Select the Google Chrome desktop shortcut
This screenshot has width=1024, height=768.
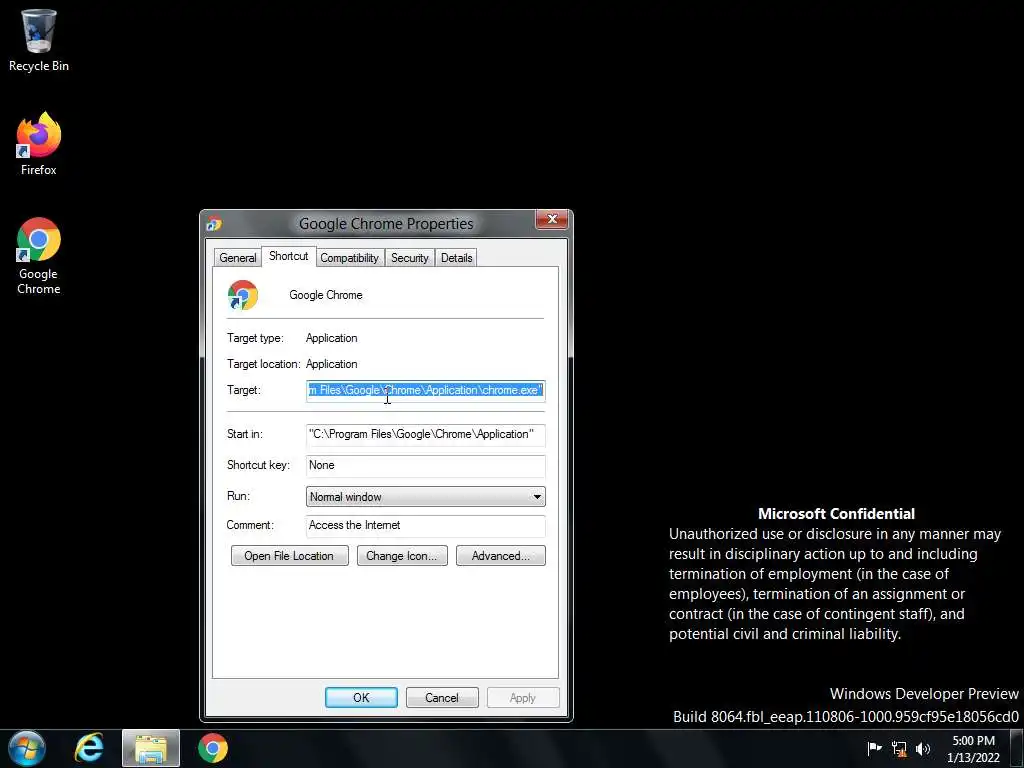tap(39, 255)
